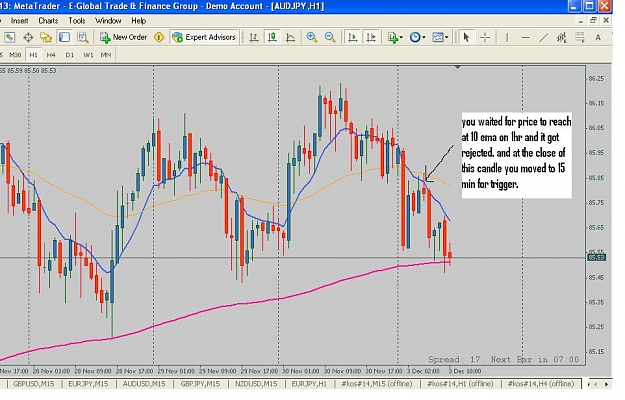Click the 3 Dec 10:00 time label

tap(464, 371)
